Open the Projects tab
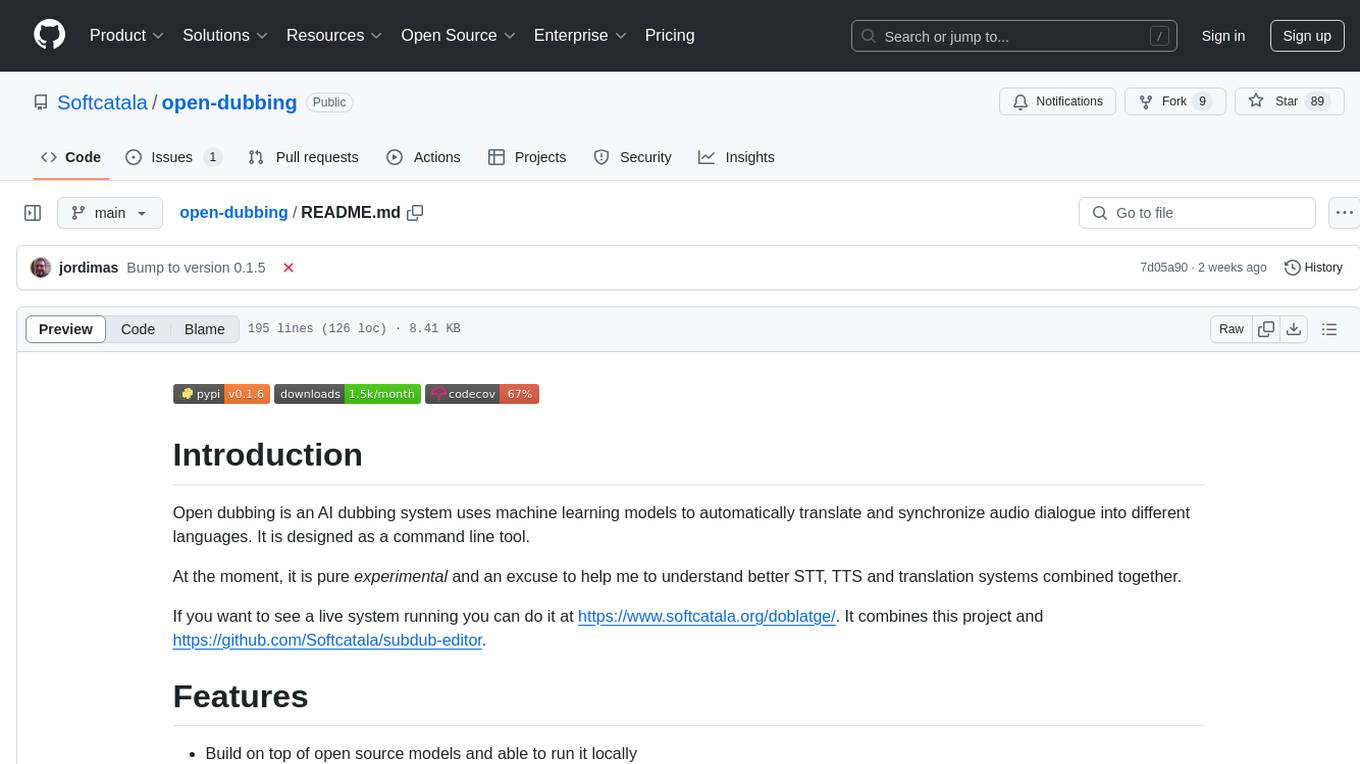 click(527, 157)
